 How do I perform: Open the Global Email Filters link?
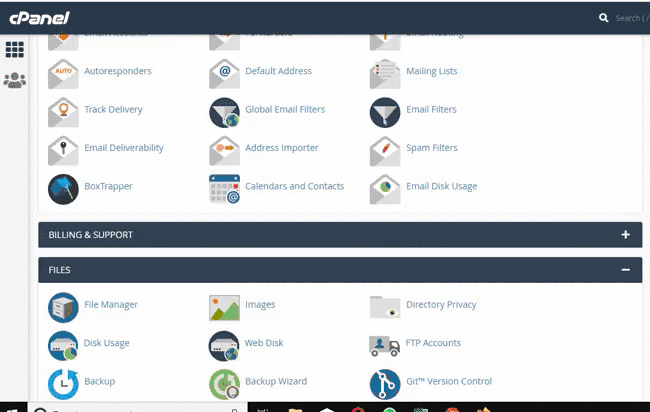point(285,109)
